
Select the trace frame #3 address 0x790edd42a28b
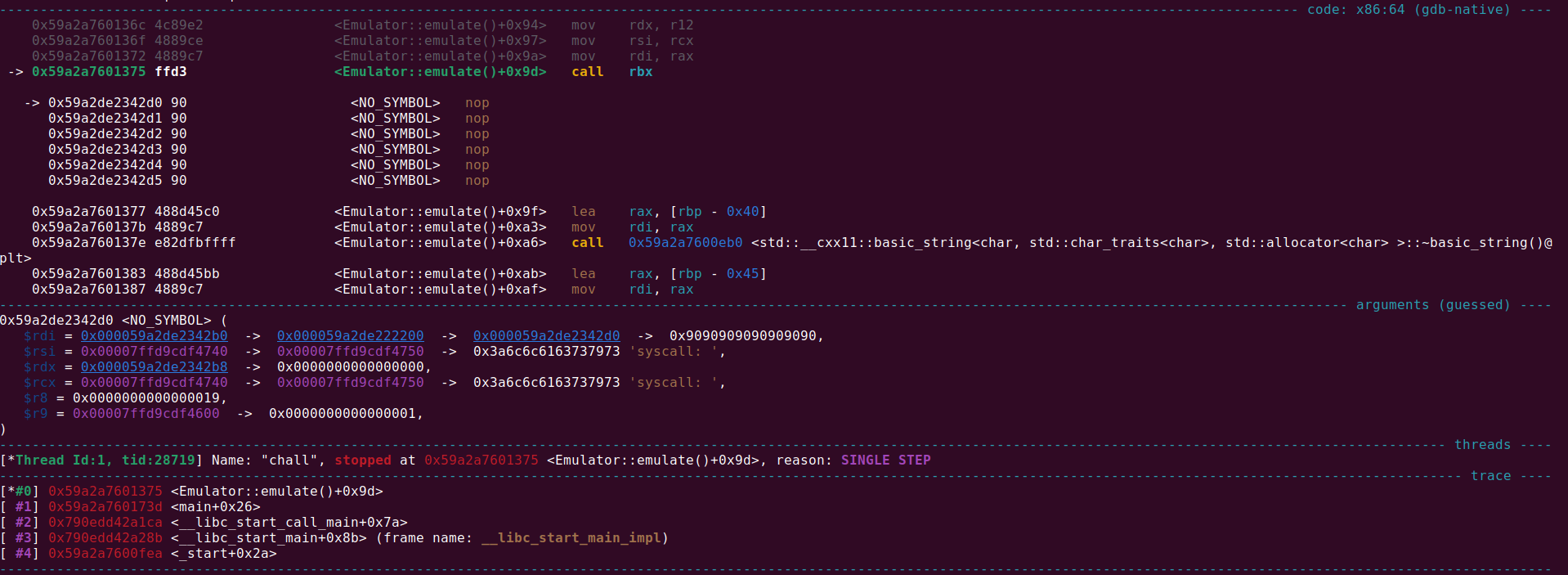(x=105, y=538)
